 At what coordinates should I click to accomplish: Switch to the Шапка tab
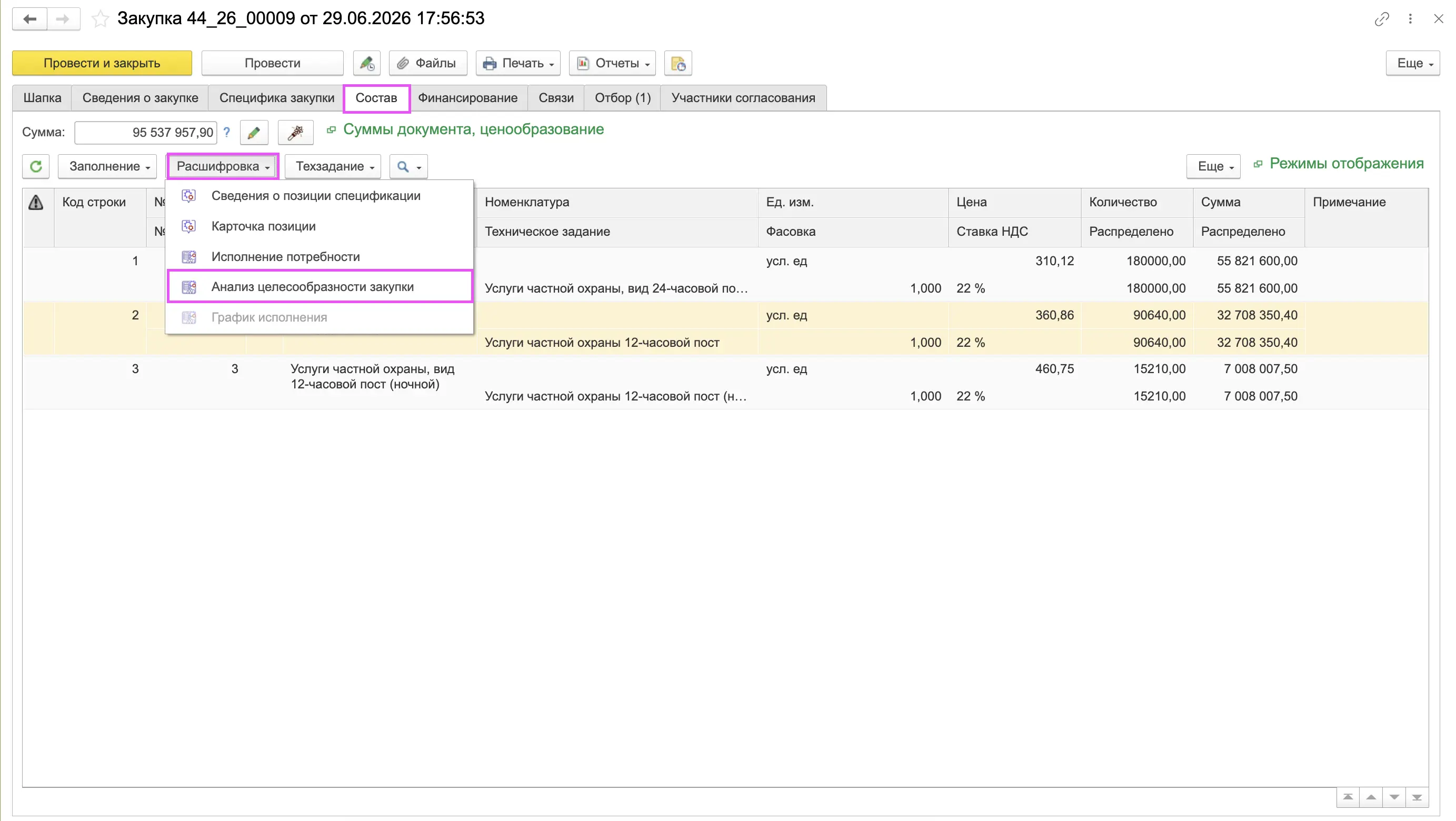43,98
